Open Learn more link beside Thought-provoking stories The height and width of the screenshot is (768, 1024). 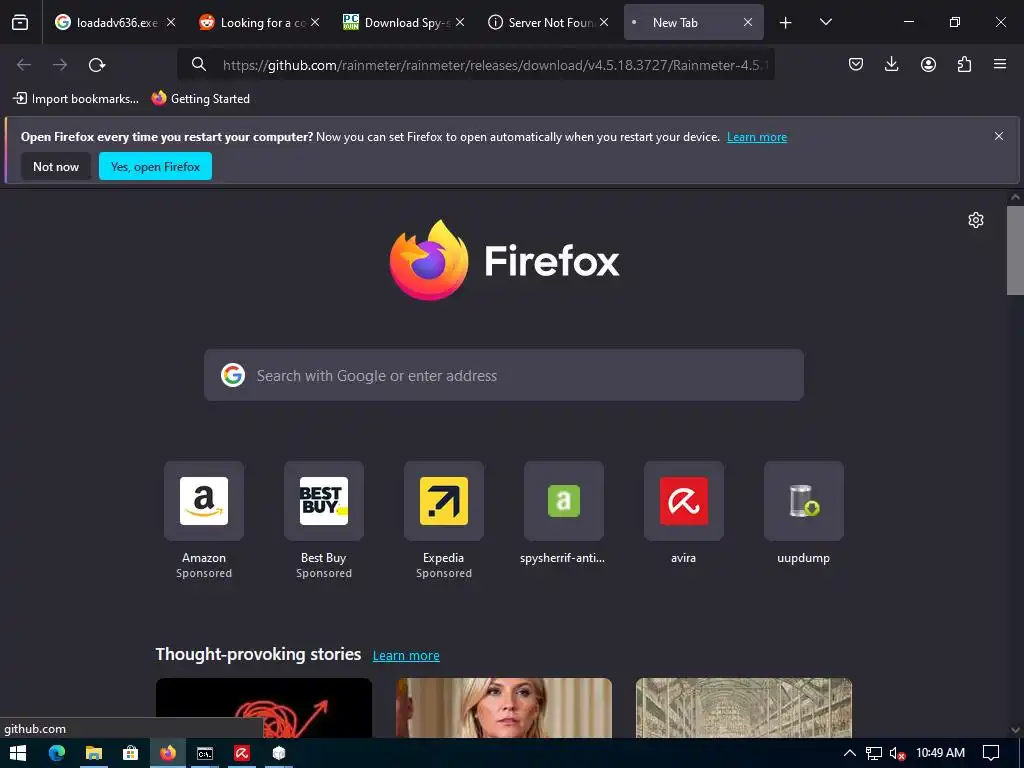[x=406, y=655]
